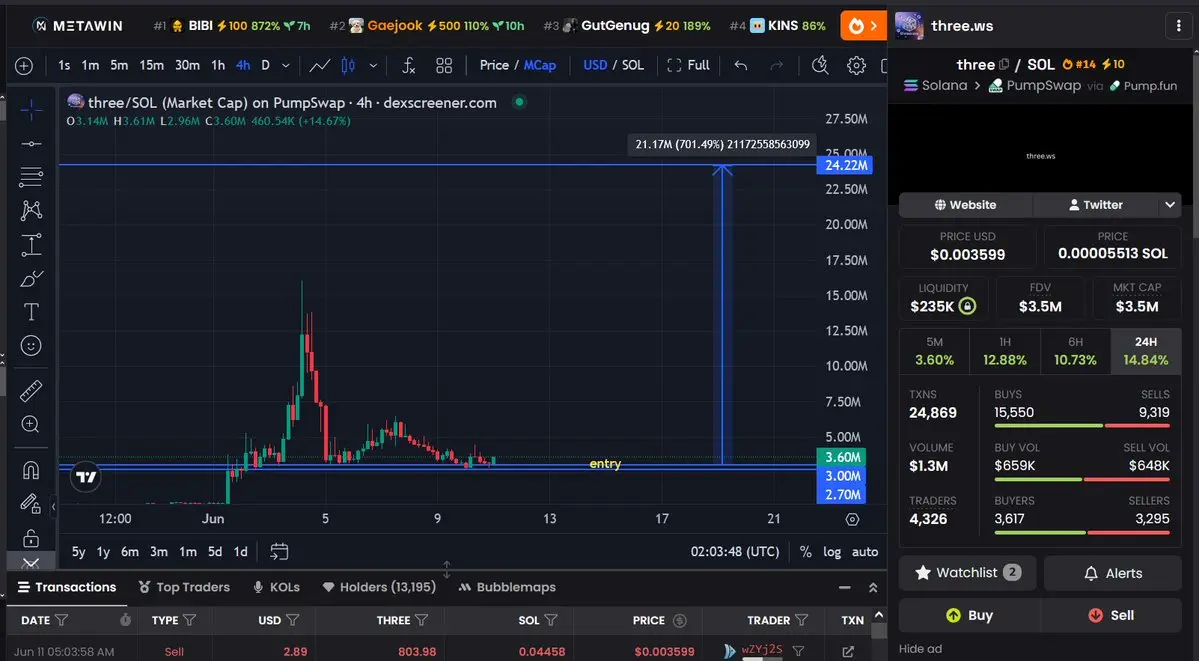
Task: Show chart values in USD
Action: tap(595, 65)
